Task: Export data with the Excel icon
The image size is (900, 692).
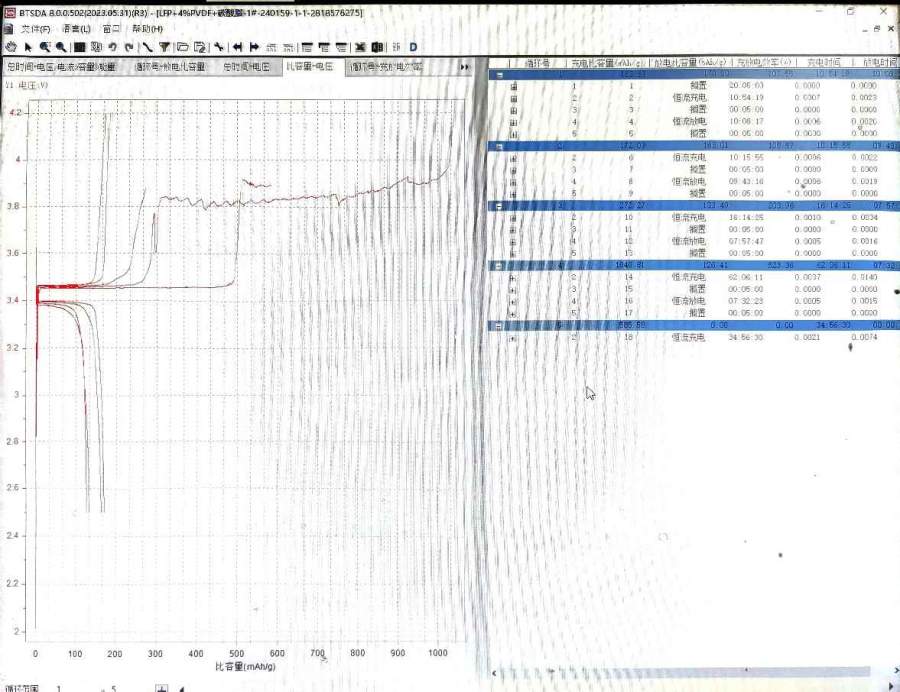Action: [x=361, y=47]
